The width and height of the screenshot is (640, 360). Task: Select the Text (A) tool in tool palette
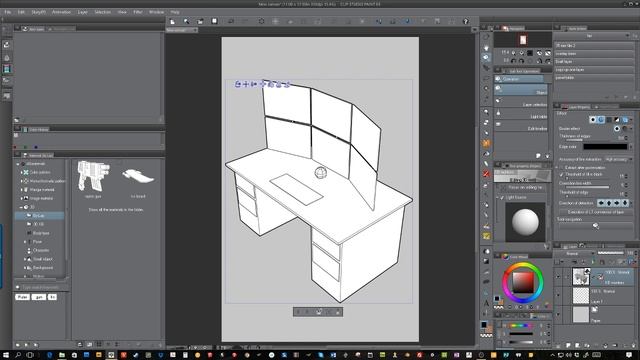(486, 303)
